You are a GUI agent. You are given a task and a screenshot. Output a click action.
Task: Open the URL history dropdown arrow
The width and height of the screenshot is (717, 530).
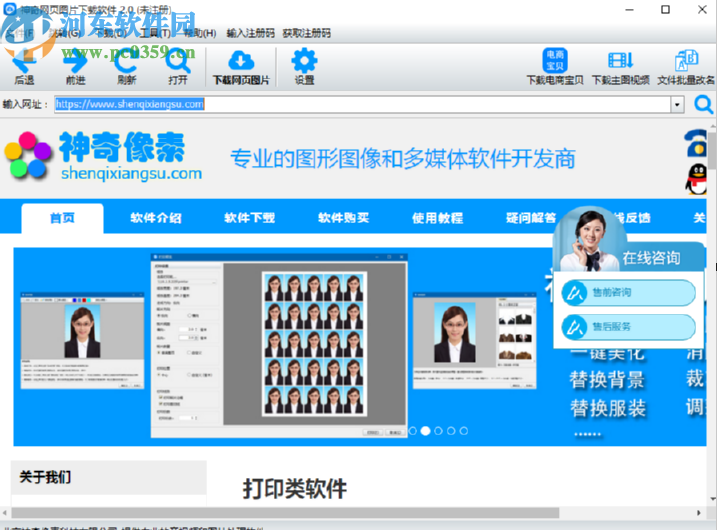pos(677,105)
